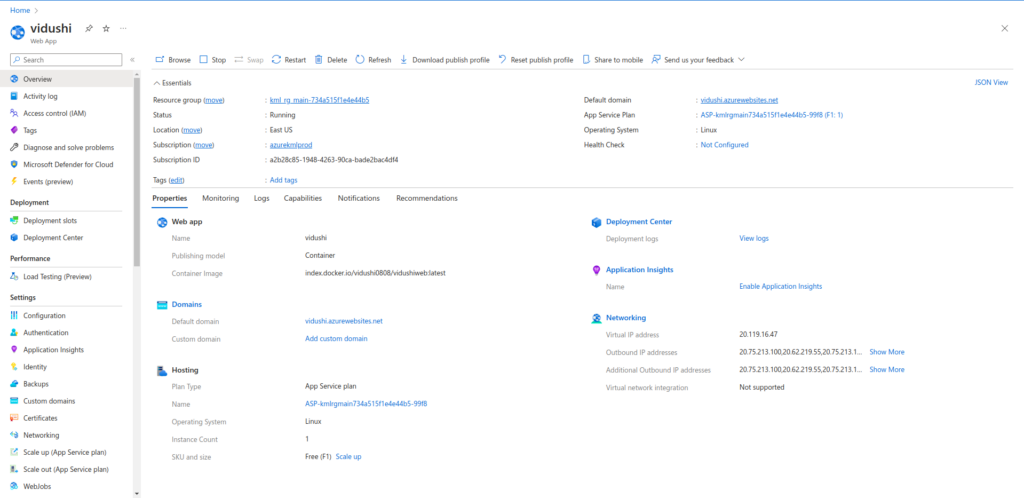This screenshot has height=498, width=1024.
Task: Open the JSON View link
Action: coord(990,82)
